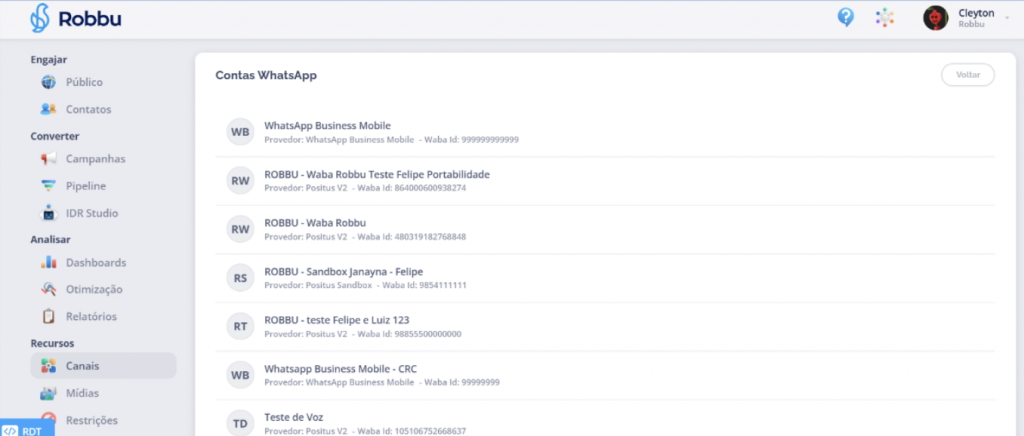This screenshot has height=436, width=1024.
Task: Click the RDT developer badge
Action: [26, 430]
